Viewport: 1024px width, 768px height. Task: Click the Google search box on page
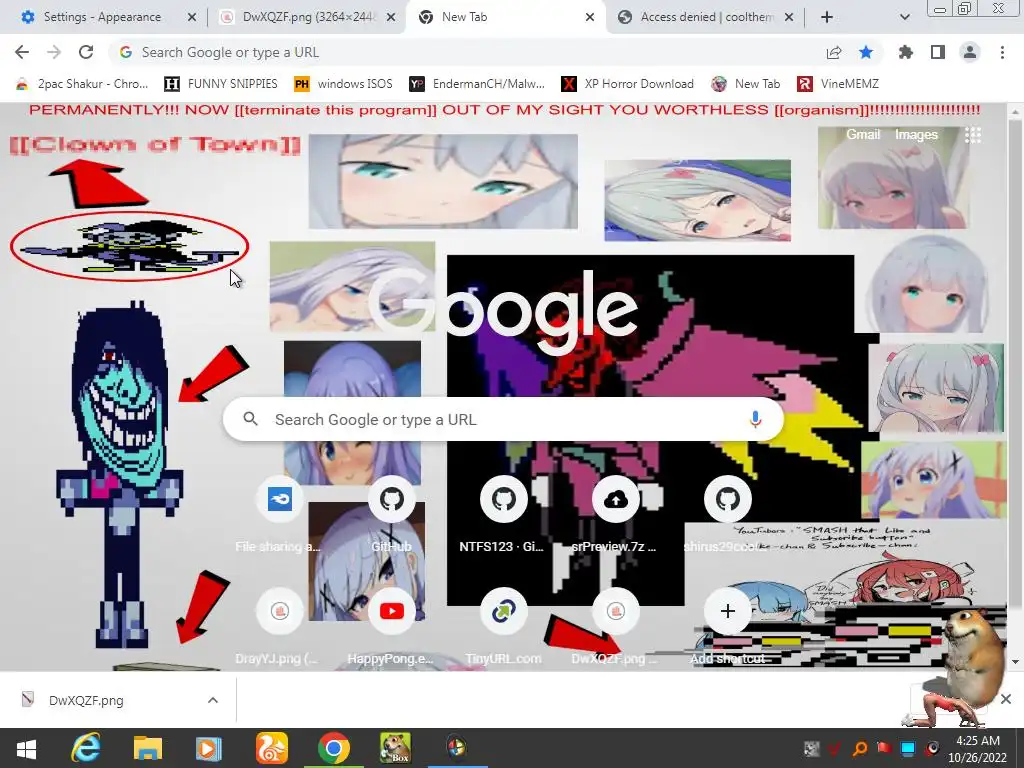point(503,419)
